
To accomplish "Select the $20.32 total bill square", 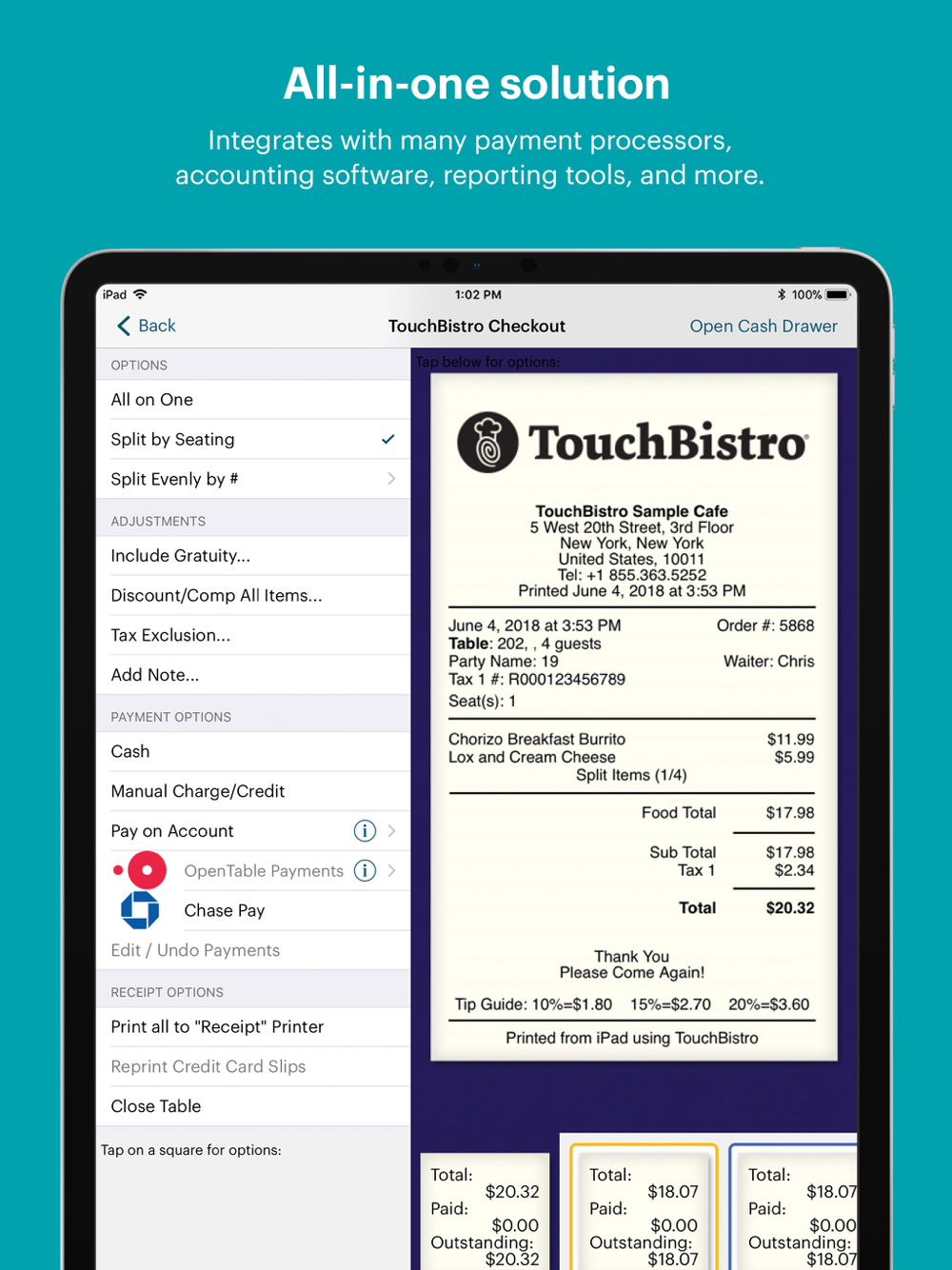I will [485, 1212].
